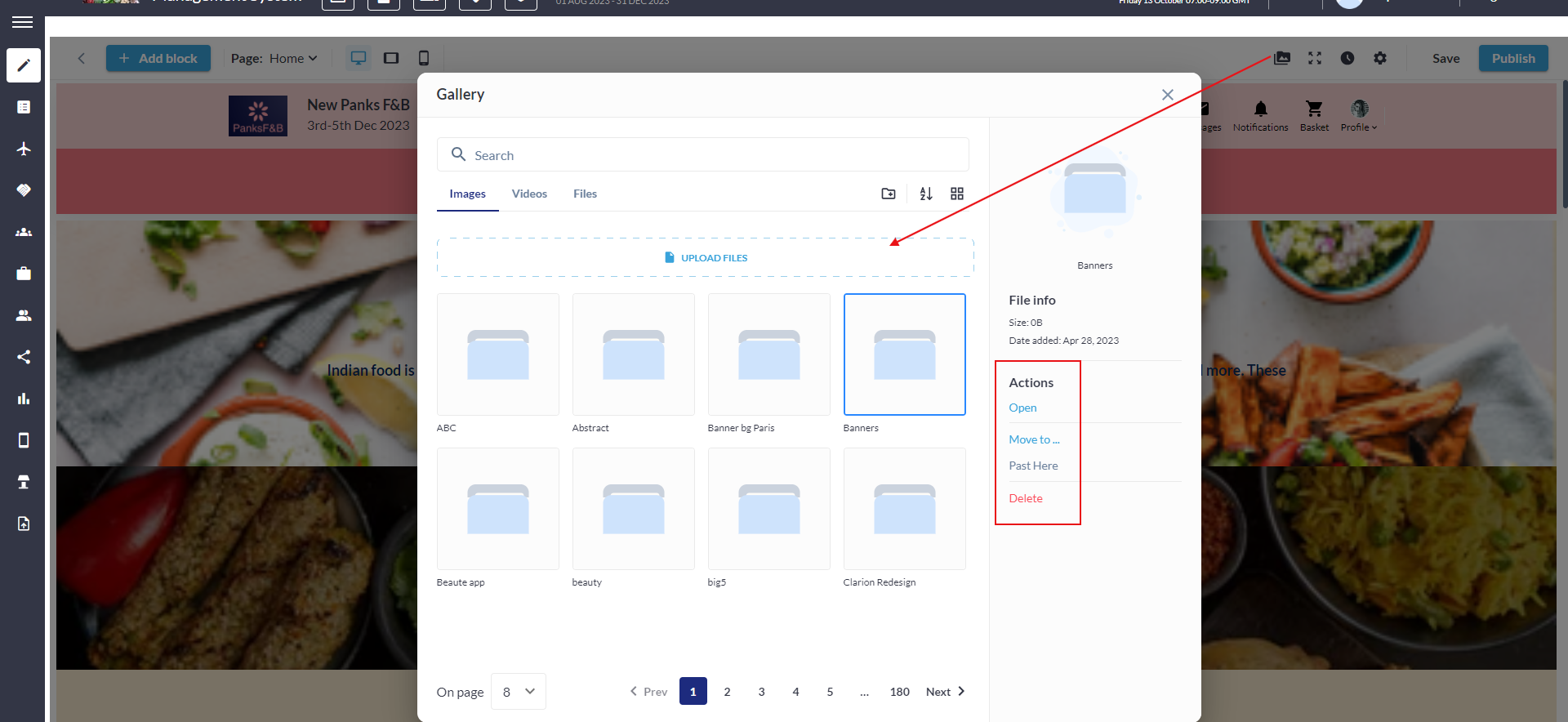The image size is (1568, 722).
Task: Select the Banner bg Paris folder
Action: [x=769, y=354]
